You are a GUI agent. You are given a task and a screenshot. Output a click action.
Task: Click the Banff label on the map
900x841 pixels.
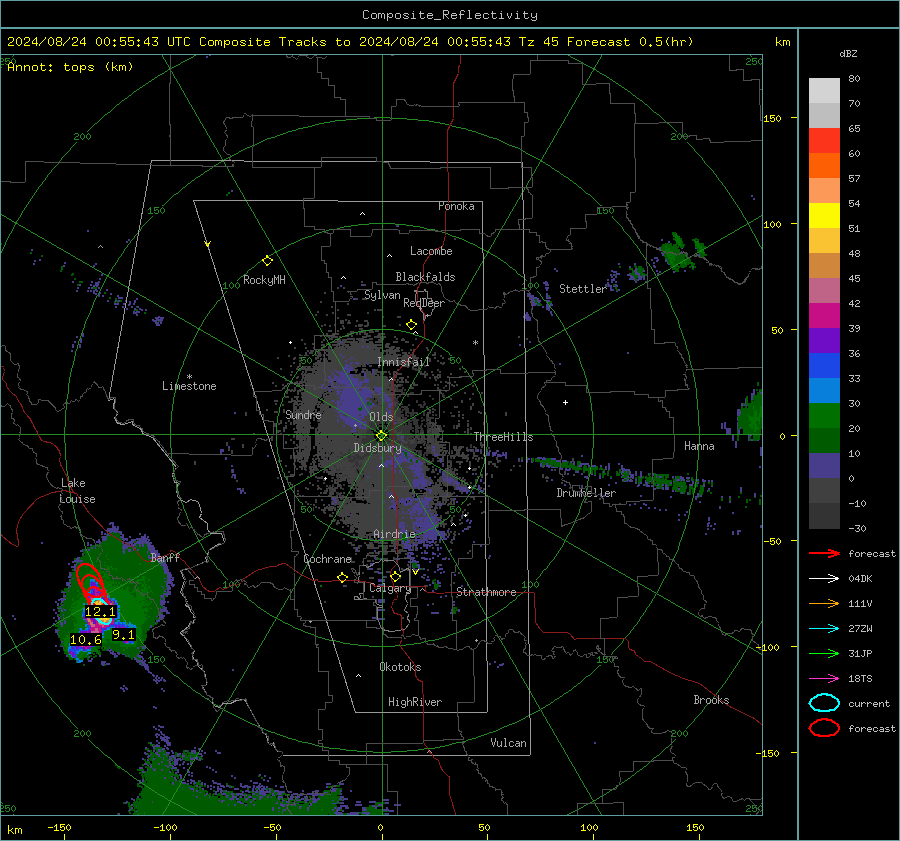click(x=165, y=557)
